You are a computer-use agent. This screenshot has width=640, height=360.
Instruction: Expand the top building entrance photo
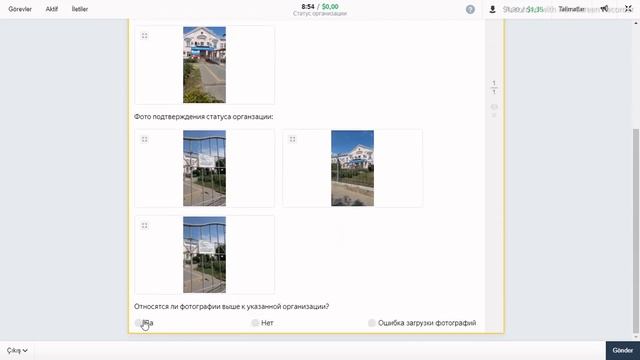point(144,36)
